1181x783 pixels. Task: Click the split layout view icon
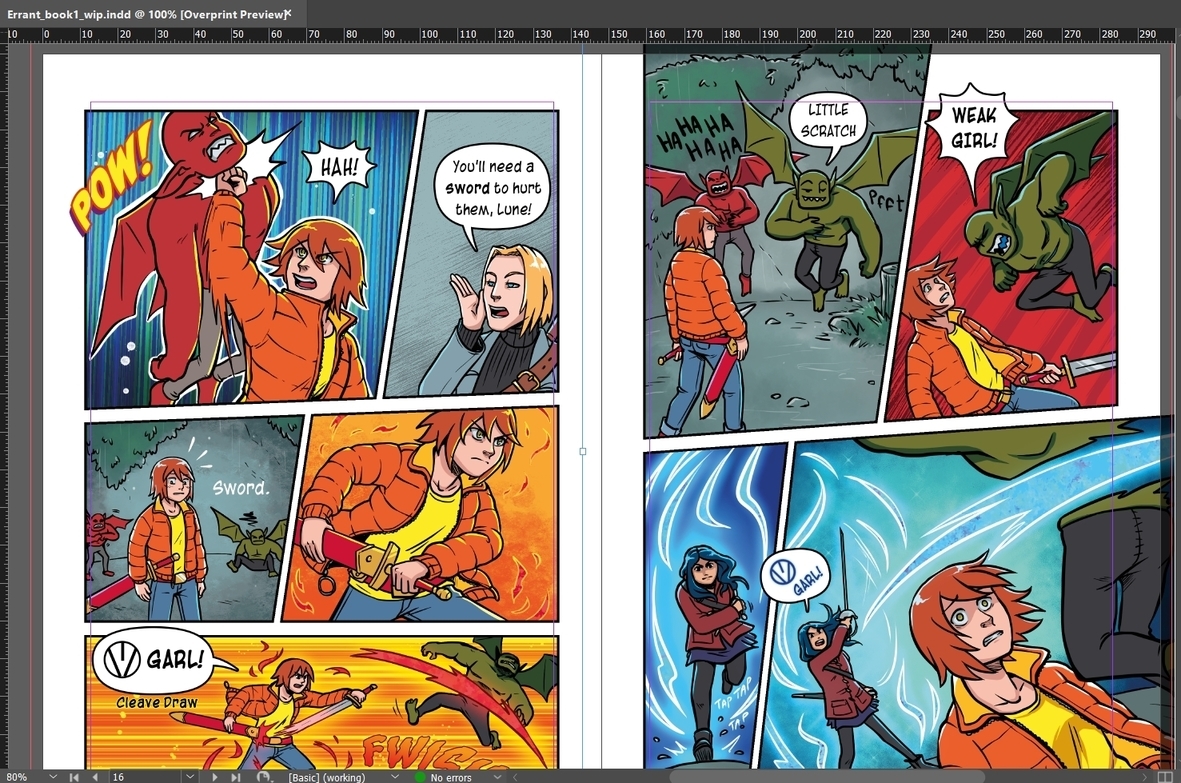pyautogui.click(x=1164, y=777)
